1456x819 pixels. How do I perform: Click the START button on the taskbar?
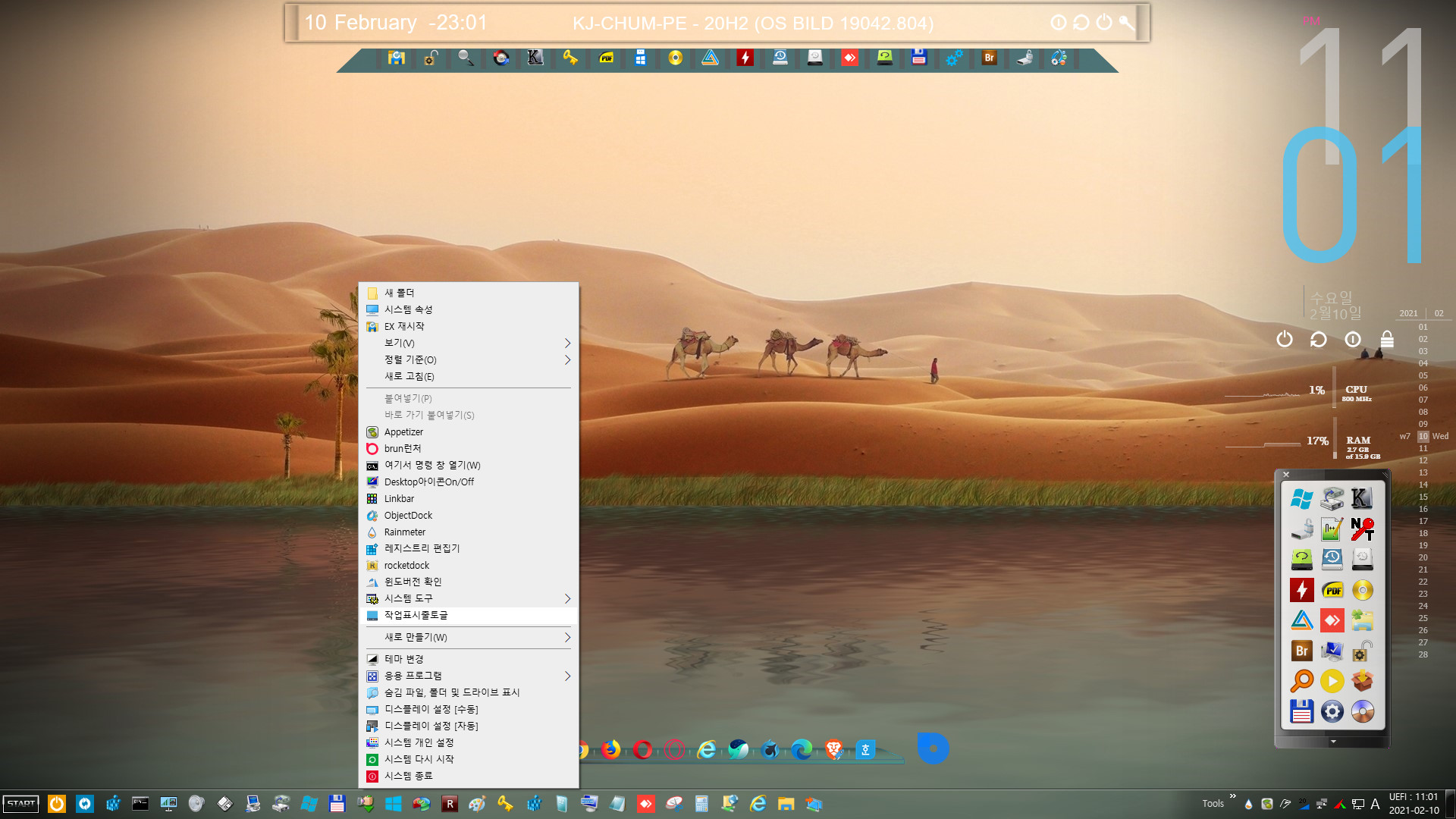point(21,804)
